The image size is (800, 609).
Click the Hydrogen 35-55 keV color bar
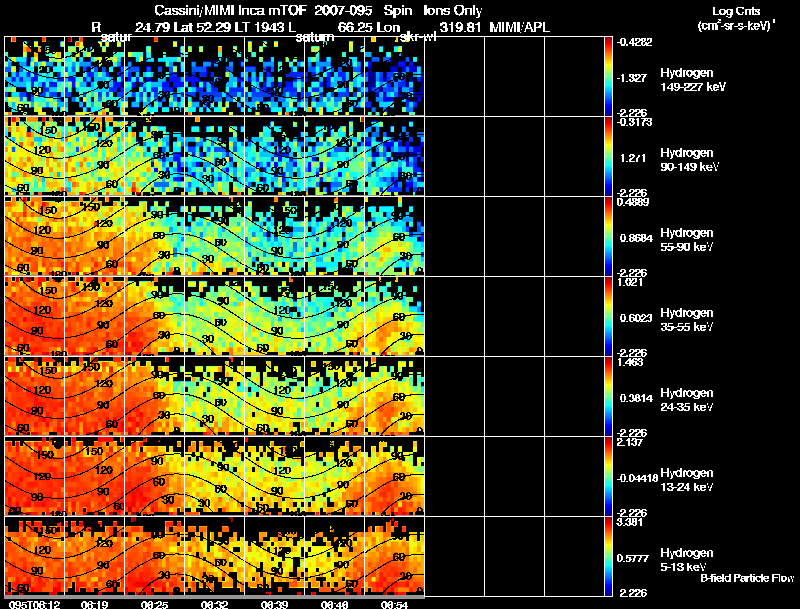pyautogui.click(x=608, y=316)
